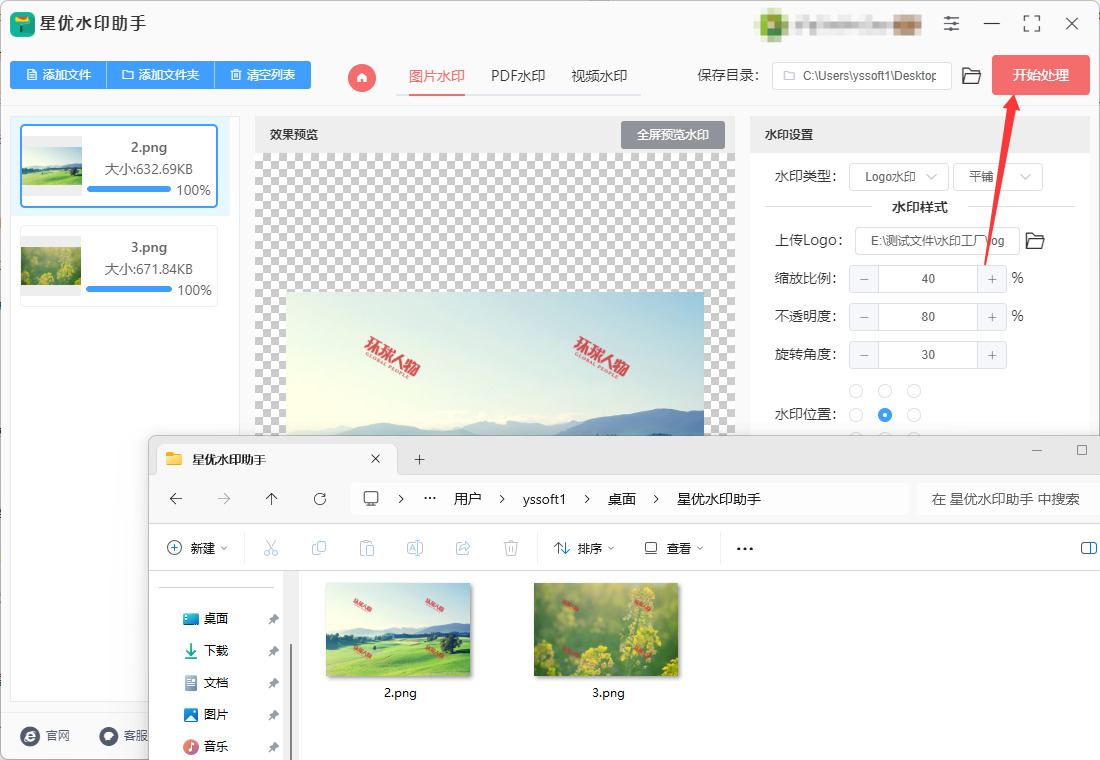The width and height of the screenshot is (1100, 760).
Task: Select the center watermark position radio
Action: tap(885, 415)
